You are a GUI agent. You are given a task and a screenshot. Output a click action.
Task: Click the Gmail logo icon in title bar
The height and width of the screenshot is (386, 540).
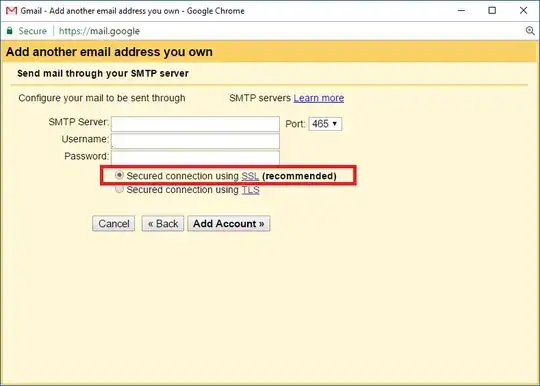point(11,11)
